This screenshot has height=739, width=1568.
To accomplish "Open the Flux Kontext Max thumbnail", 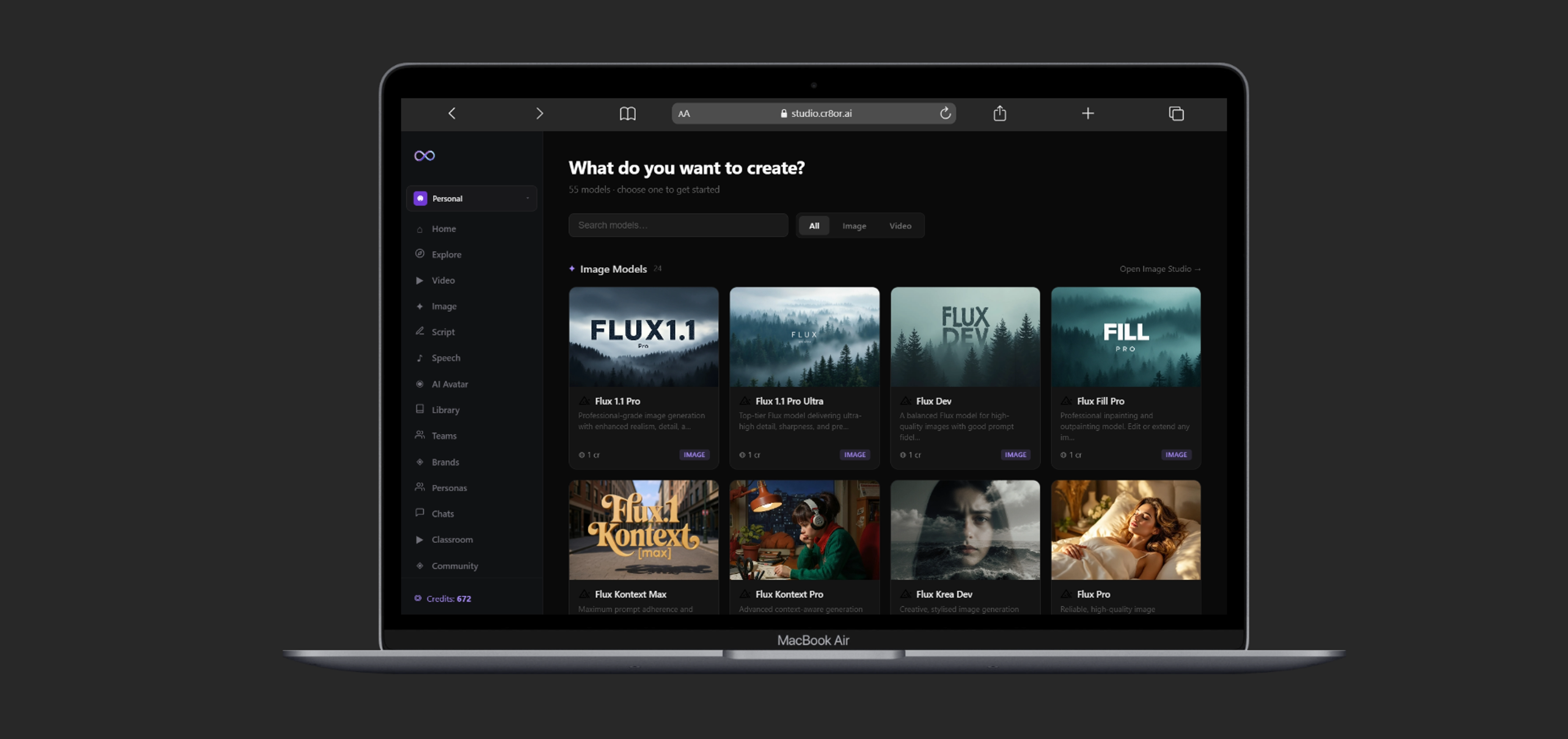I will coord(644,530).
